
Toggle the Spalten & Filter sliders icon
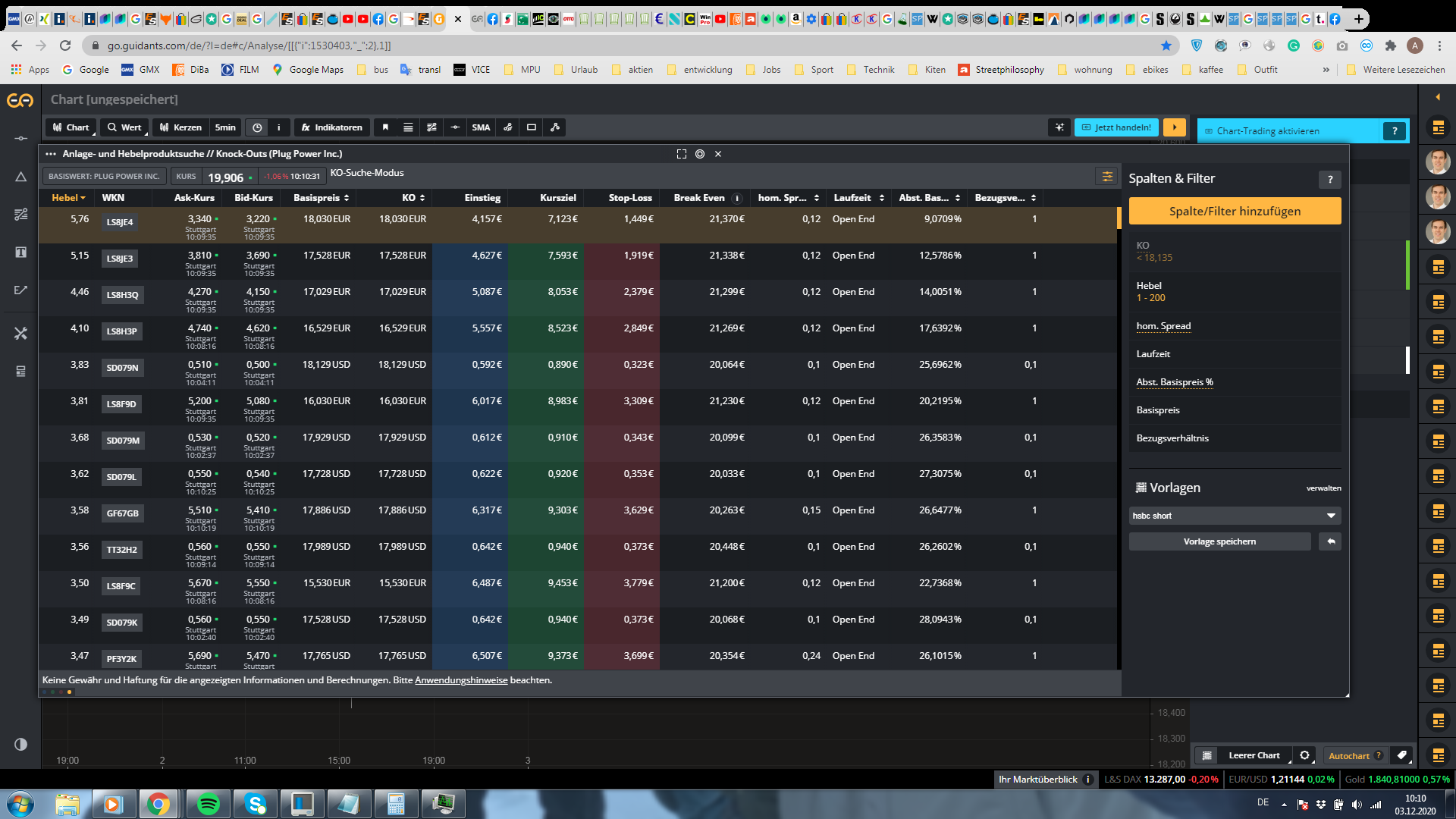(1107, 177)
